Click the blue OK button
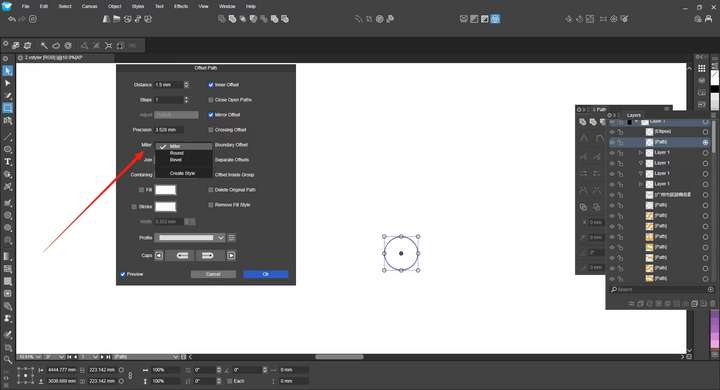This screenshot has width=720, height=390. point(265,274)
